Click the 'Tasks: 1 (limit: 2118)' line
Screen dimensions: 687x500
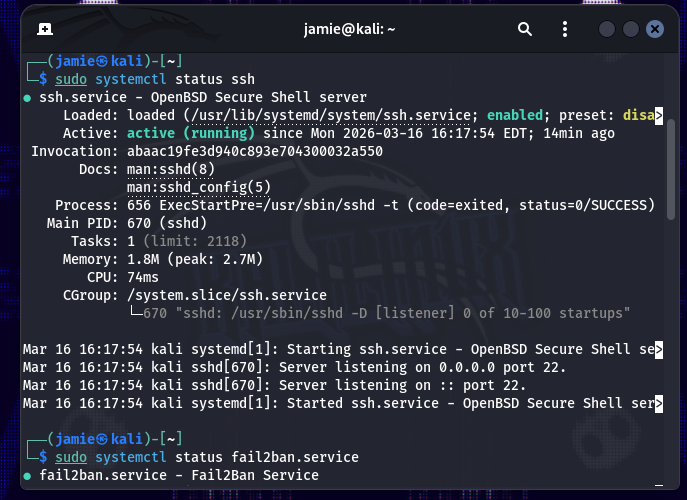click(x=159, y=241)
